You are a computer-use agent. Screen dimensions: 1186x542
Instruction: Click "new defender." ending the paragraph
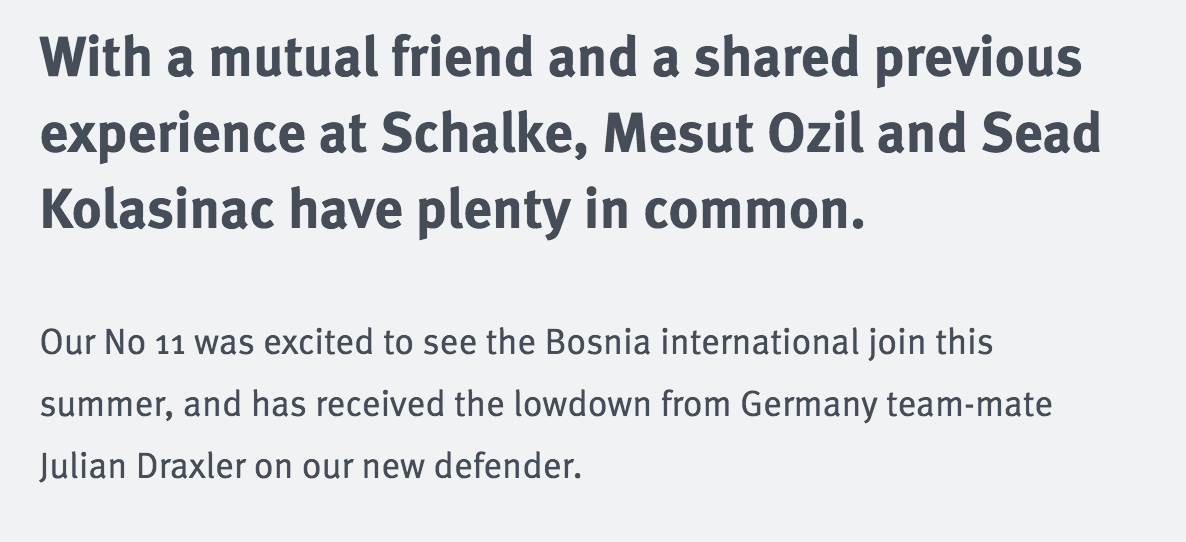472,467
